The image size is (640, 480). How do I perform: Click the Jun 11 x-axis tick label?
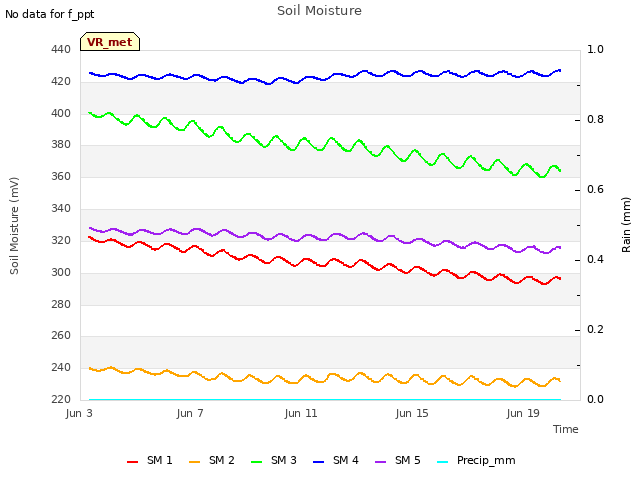click(301, 413)
